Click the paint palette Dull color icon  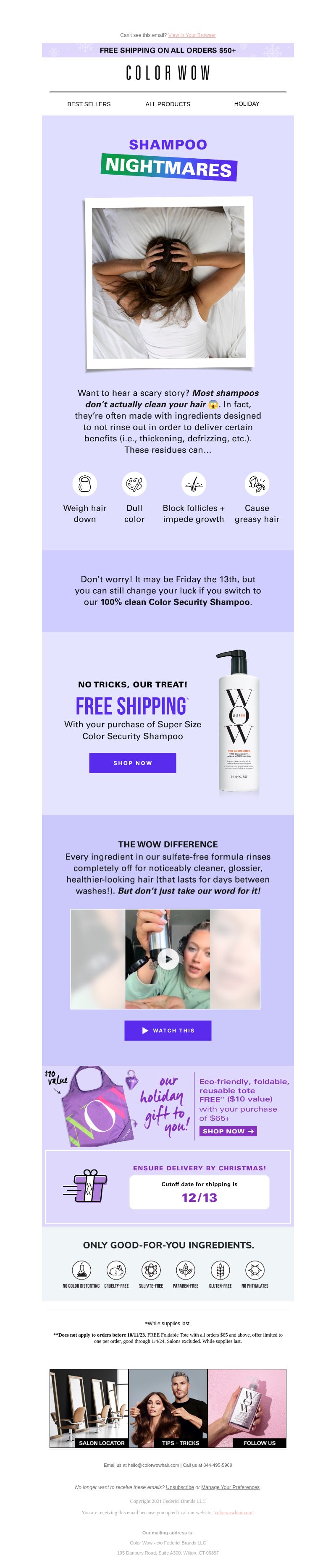[x=134, y=484]
